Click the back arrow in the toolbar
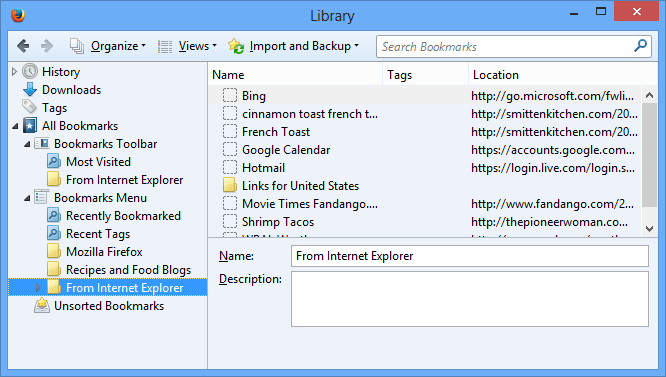This screenshot has width=666, height=377. (x=23, y=46)
